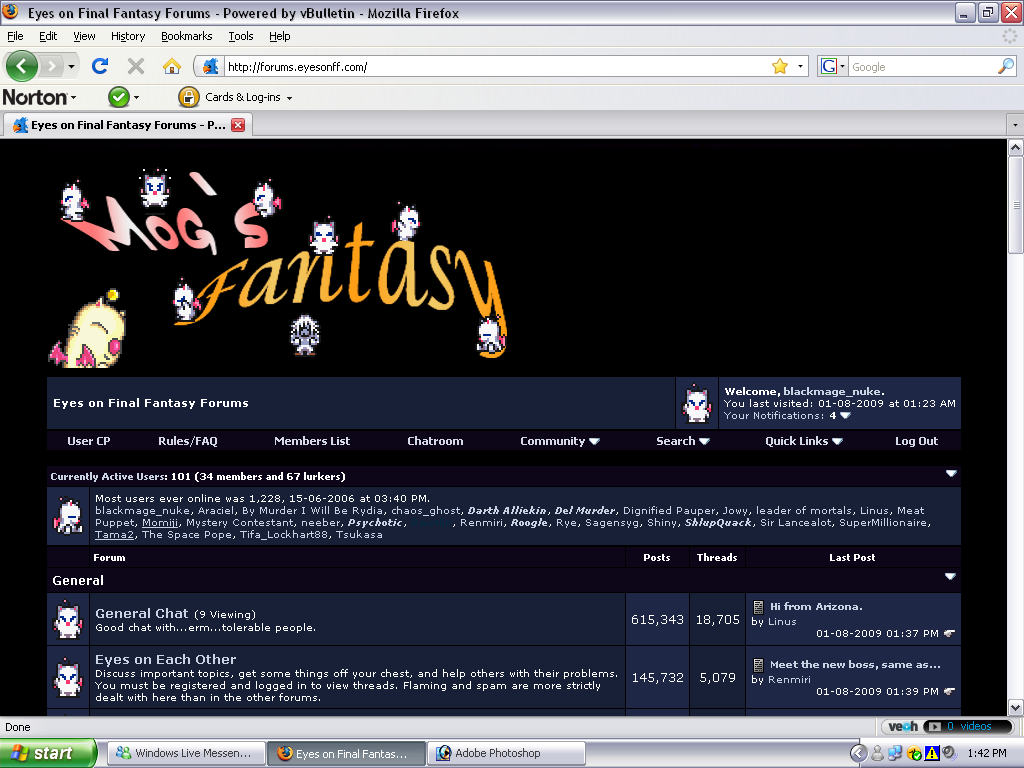This screenshot has height=768, width=1024.
Task: Open the History menu
Action: click(128, 36)
